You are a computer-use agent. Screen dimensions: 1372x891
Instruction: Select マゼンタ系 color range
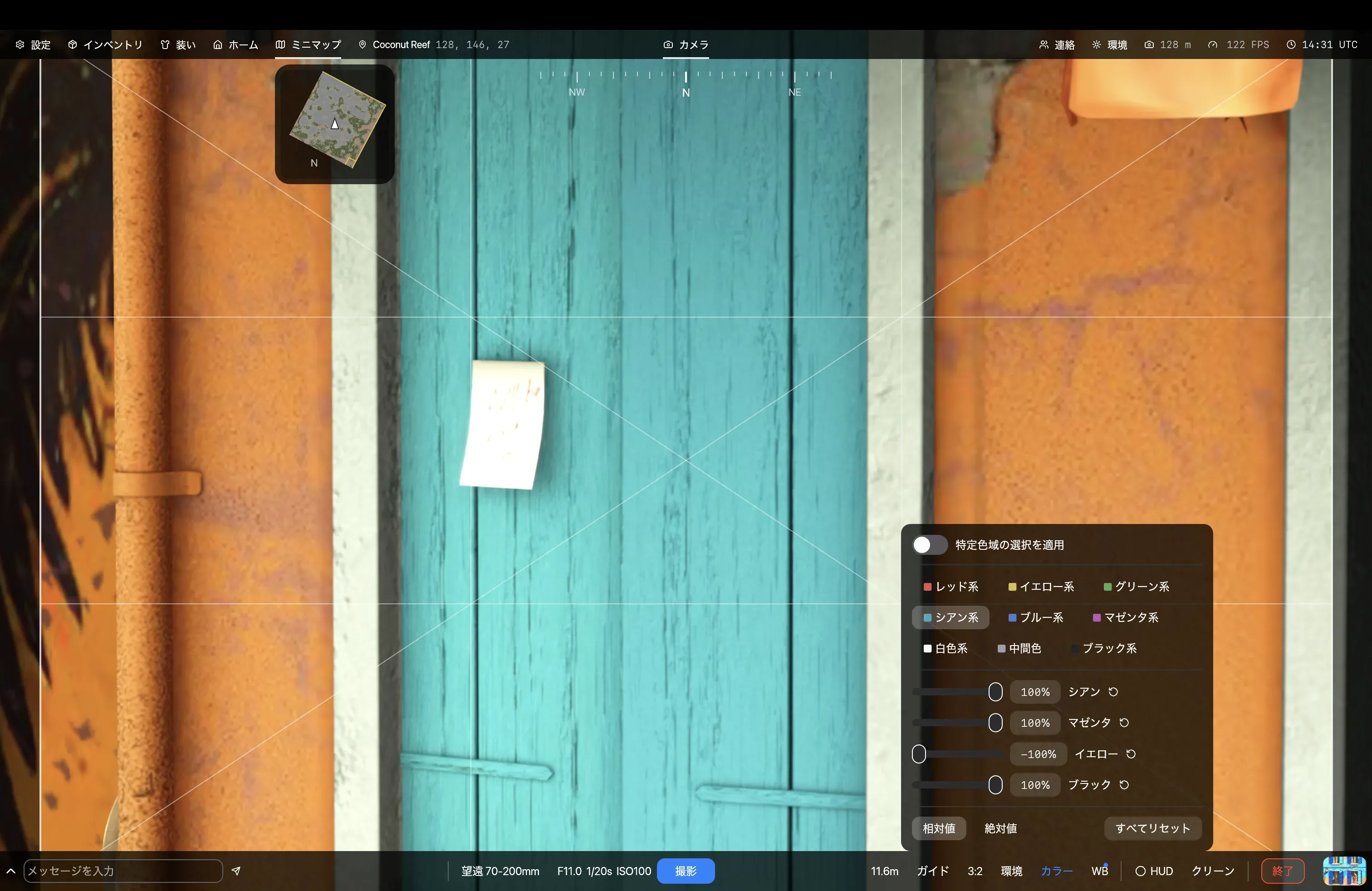click(1125, 617)
